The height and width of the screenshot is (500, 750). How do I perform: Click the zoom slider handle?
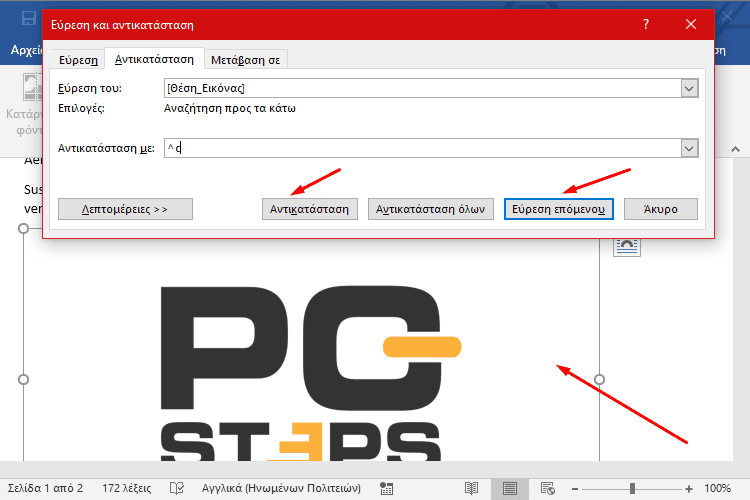[x=632, y=489]
